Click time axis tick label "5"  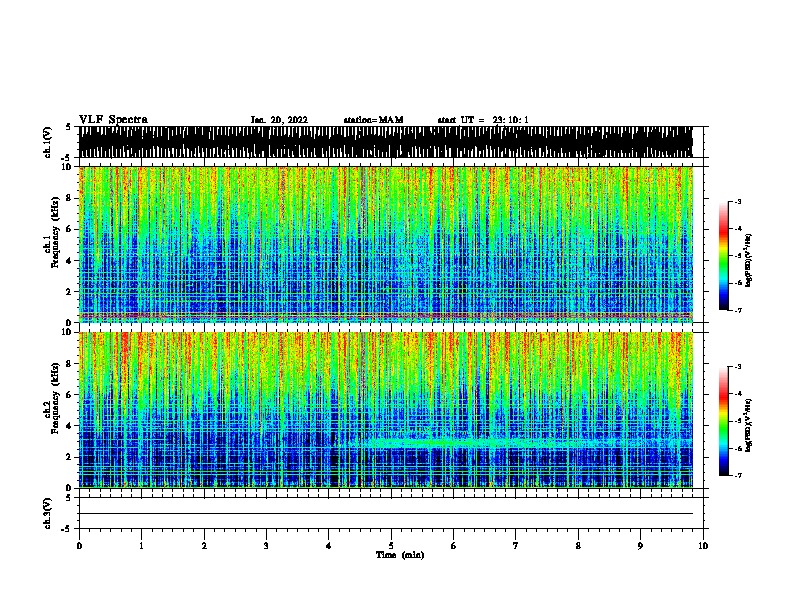click(x=391, y=546)
